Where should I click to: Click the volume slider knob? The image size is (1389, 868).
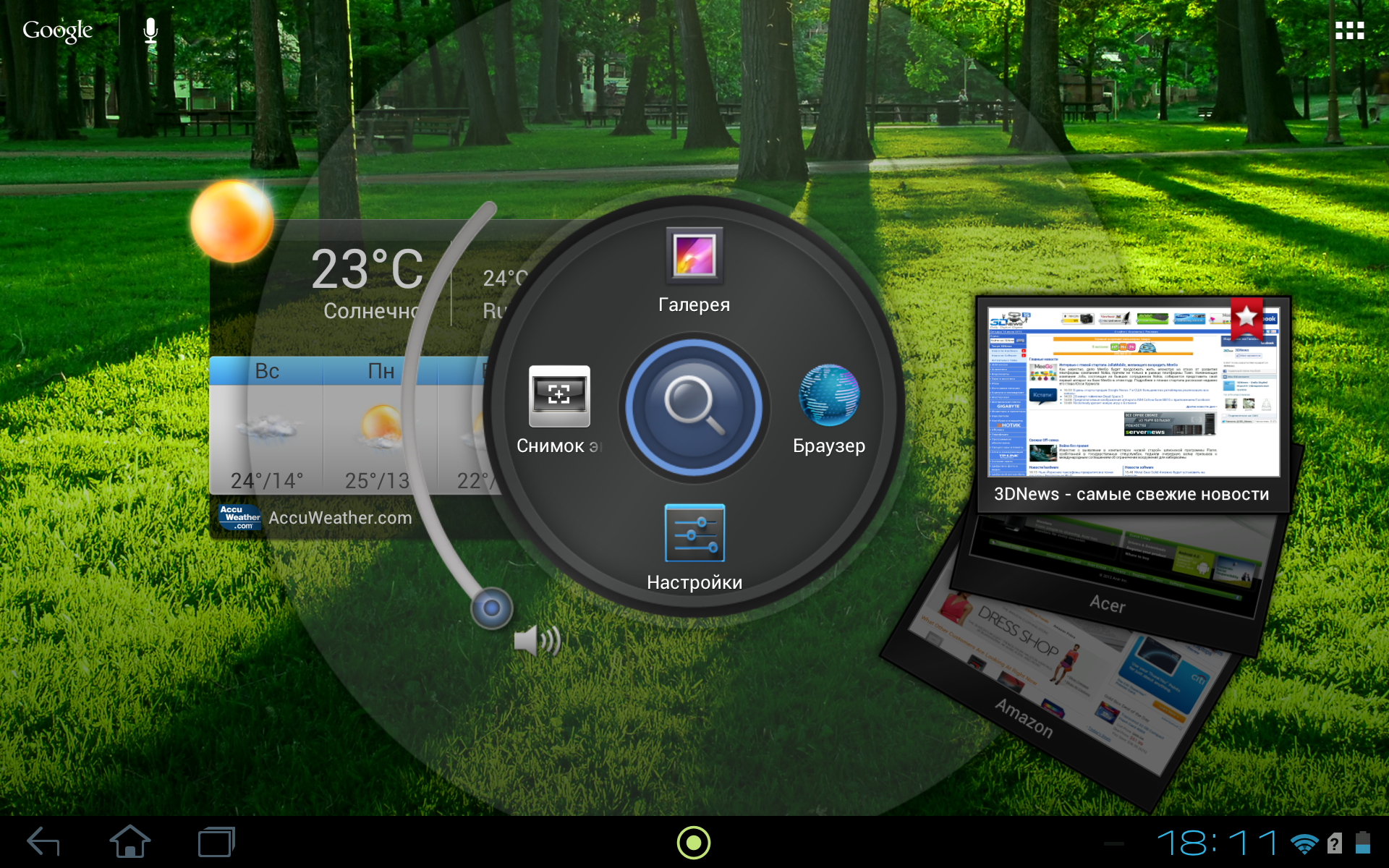tap(492, 608)
